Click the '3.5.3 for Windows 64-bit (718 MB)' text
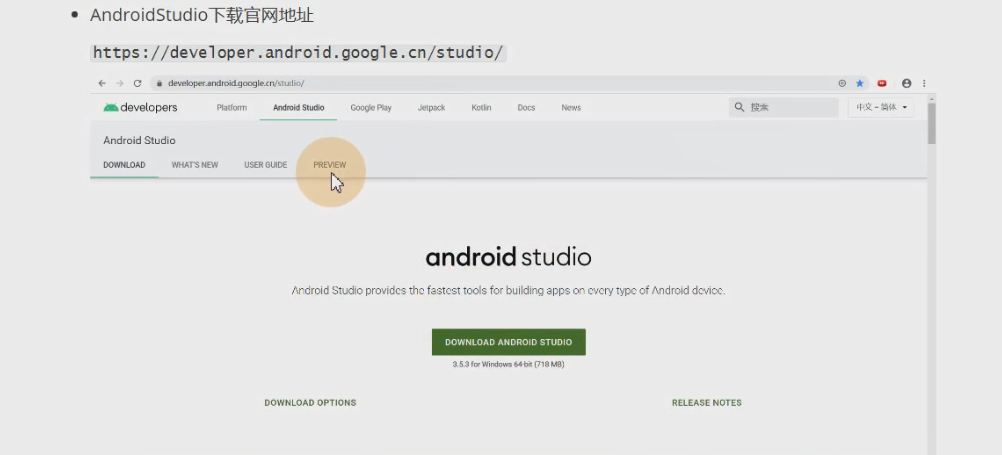 (509, 364)
